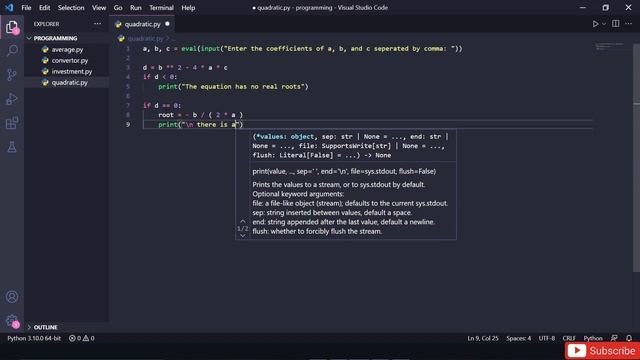Open the Selection menu

71,8
